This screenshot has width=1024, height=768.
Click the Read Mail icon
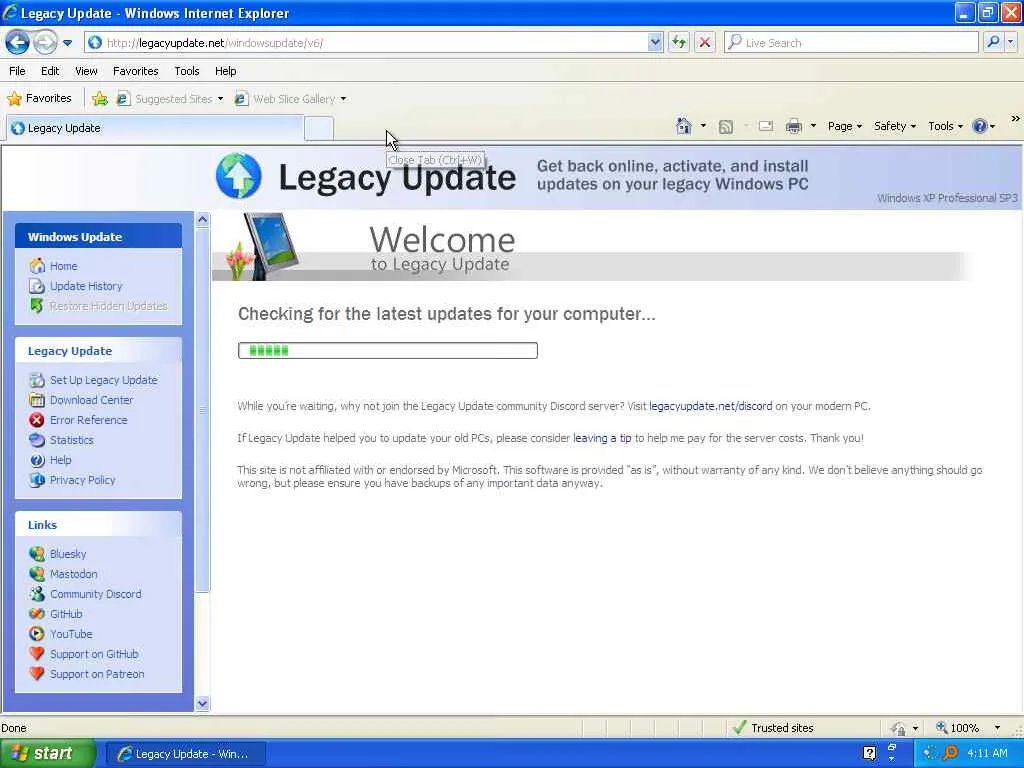point(766,126)
